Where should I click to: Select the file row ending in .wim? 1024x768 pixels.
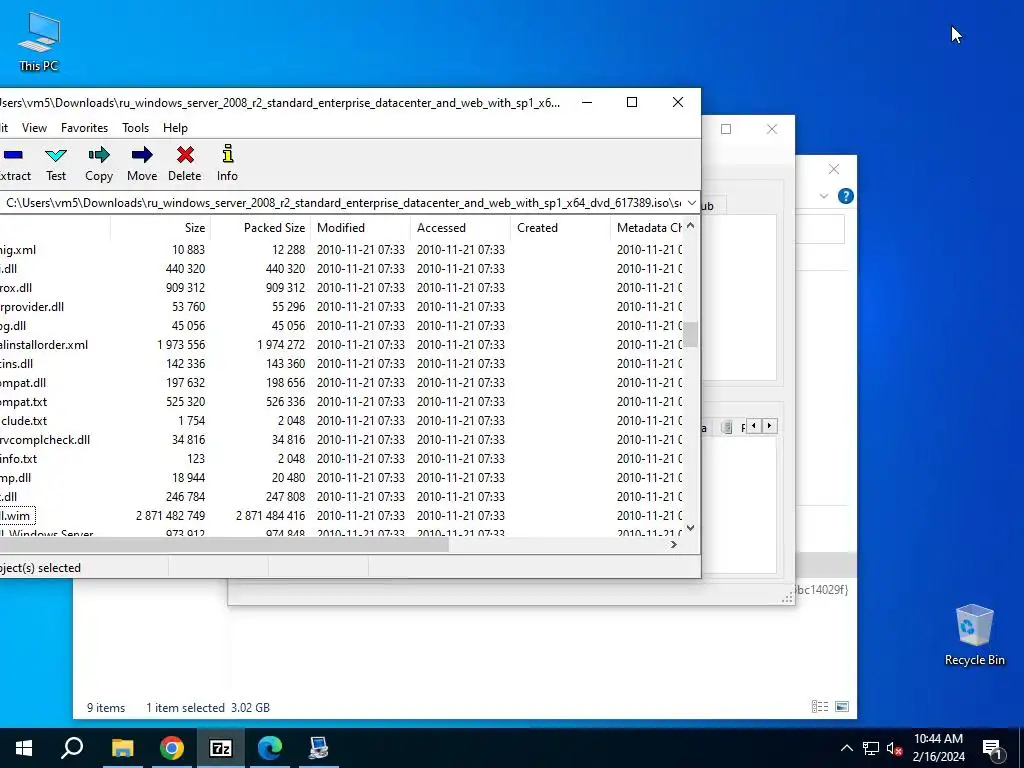(x=341, y=516)
